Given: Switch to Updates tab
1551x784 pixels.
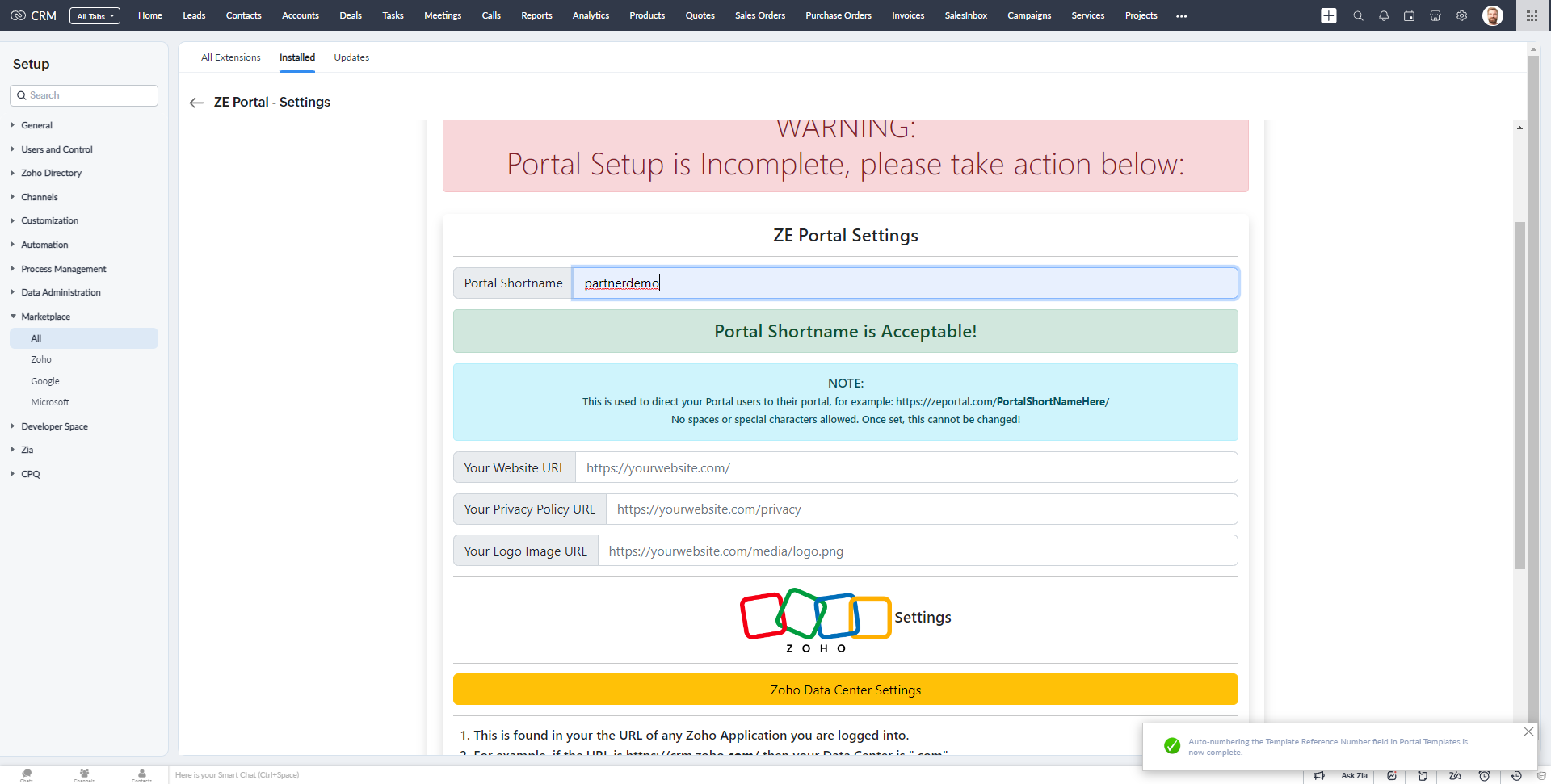Looking at the screenshot, I should point(351,57).
